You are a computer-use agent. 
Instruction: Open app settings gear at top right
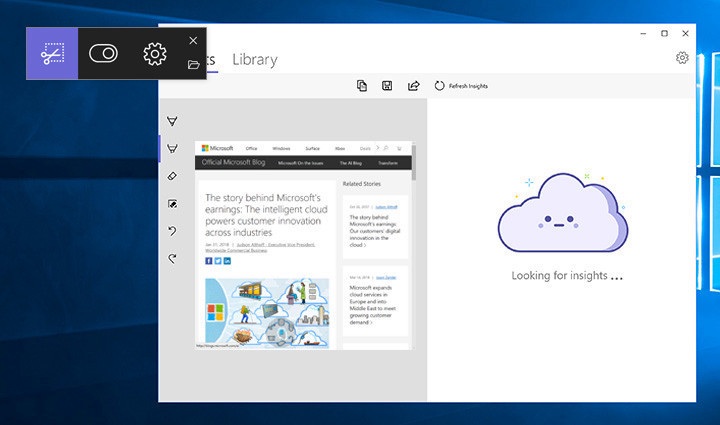click(x=682, y=58)
